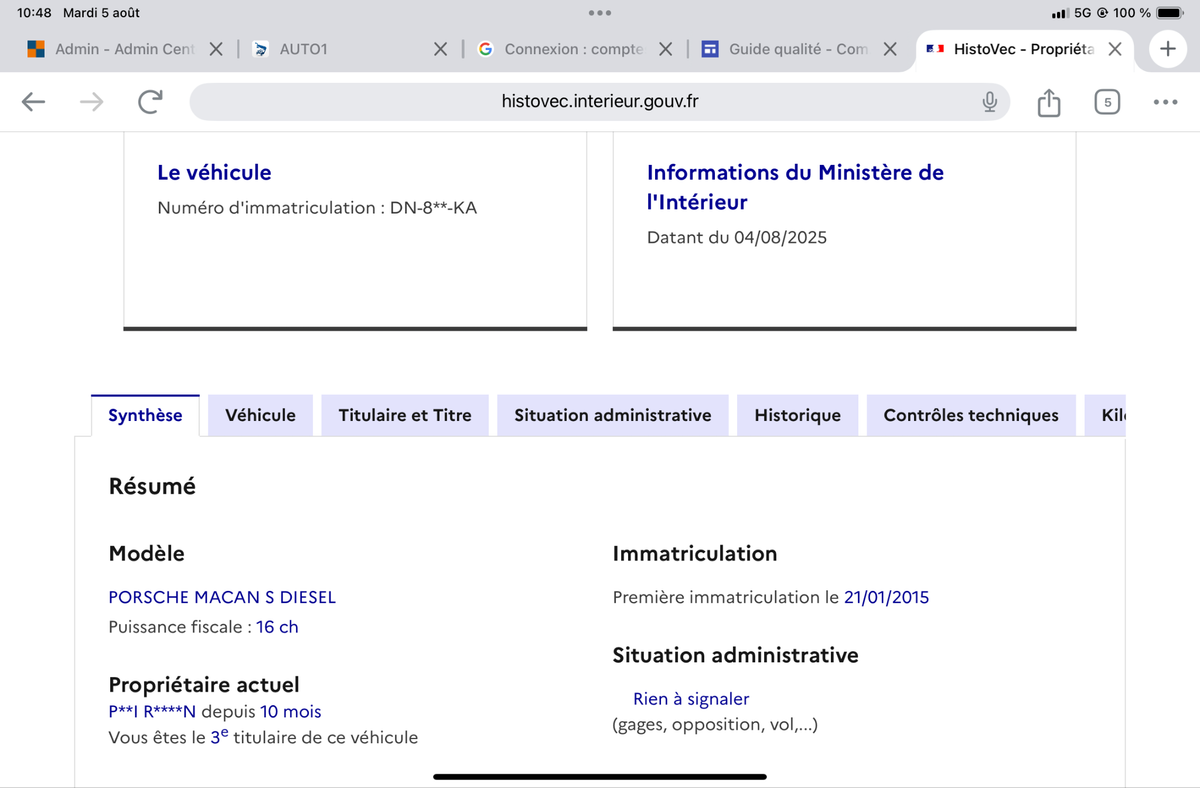Screen dimensions: 1200x788
Task: Tap the three-dot multitasking control at top
Action: click(600, 13)
